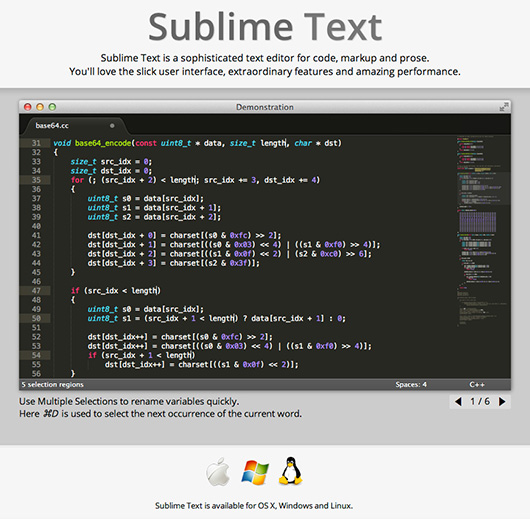Click the Demonstration window title

[265, 107]
